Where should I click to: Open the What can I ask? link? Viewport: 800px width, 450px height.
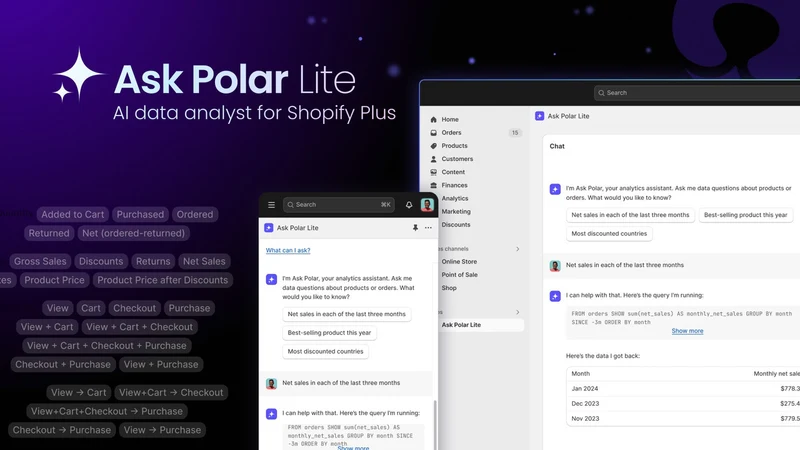288,251
